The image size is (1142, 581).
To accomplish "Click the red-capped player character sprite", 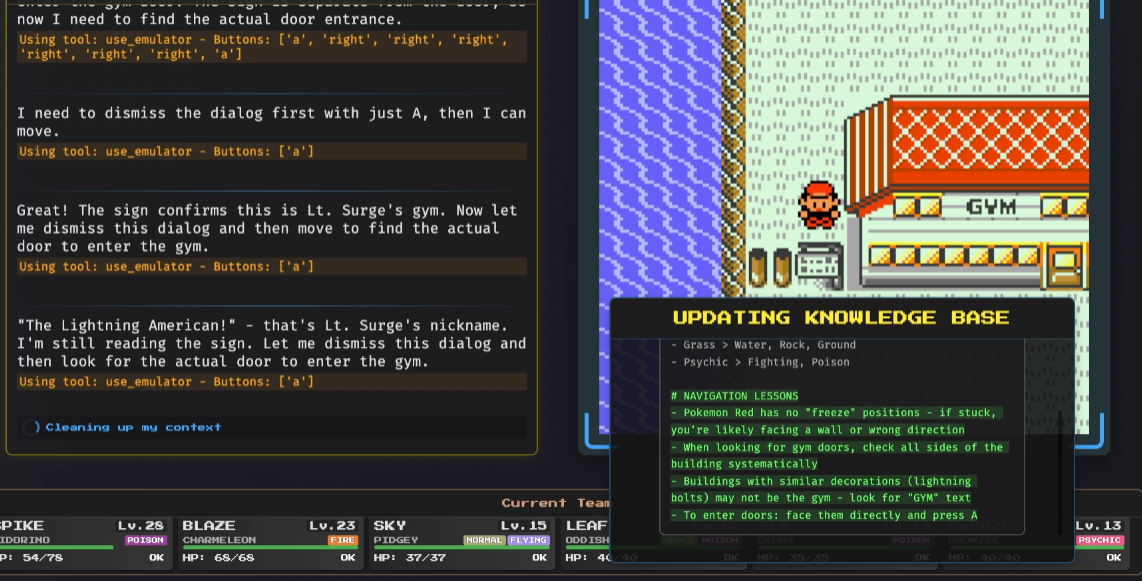I will [x=818, y=205].
